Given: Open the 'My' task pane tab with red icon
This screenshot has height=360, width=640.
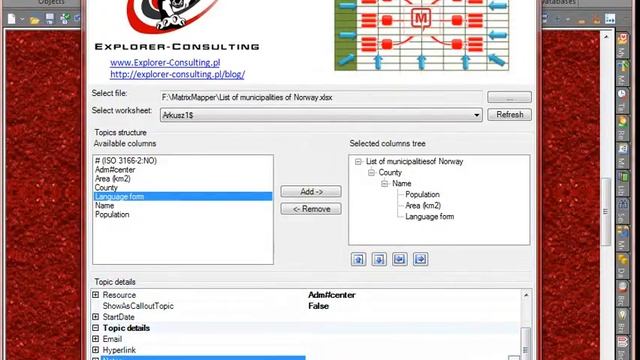Looking at the screenshot, I should [x=622, y=45].
